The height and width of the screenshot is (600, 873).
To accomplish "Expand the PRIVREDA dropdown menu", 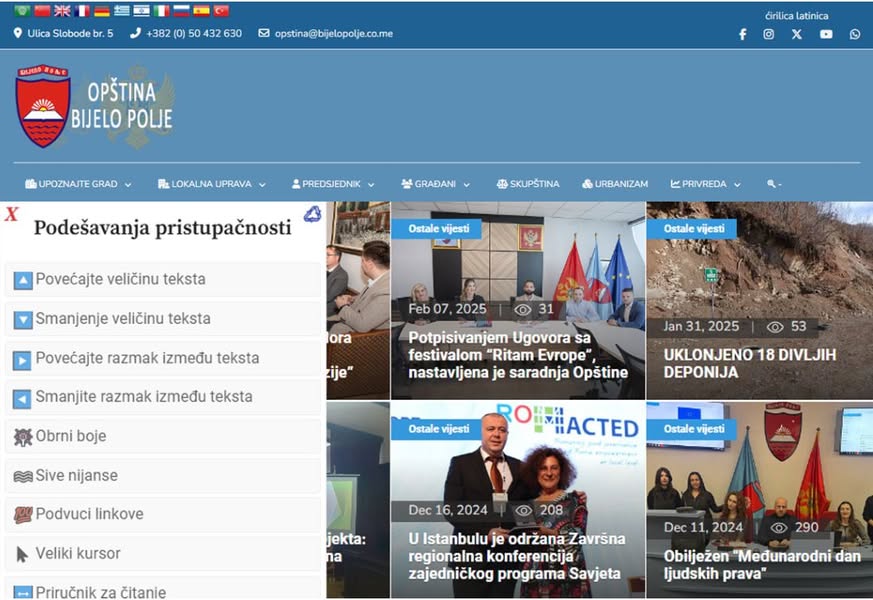I will click(705, 184).
